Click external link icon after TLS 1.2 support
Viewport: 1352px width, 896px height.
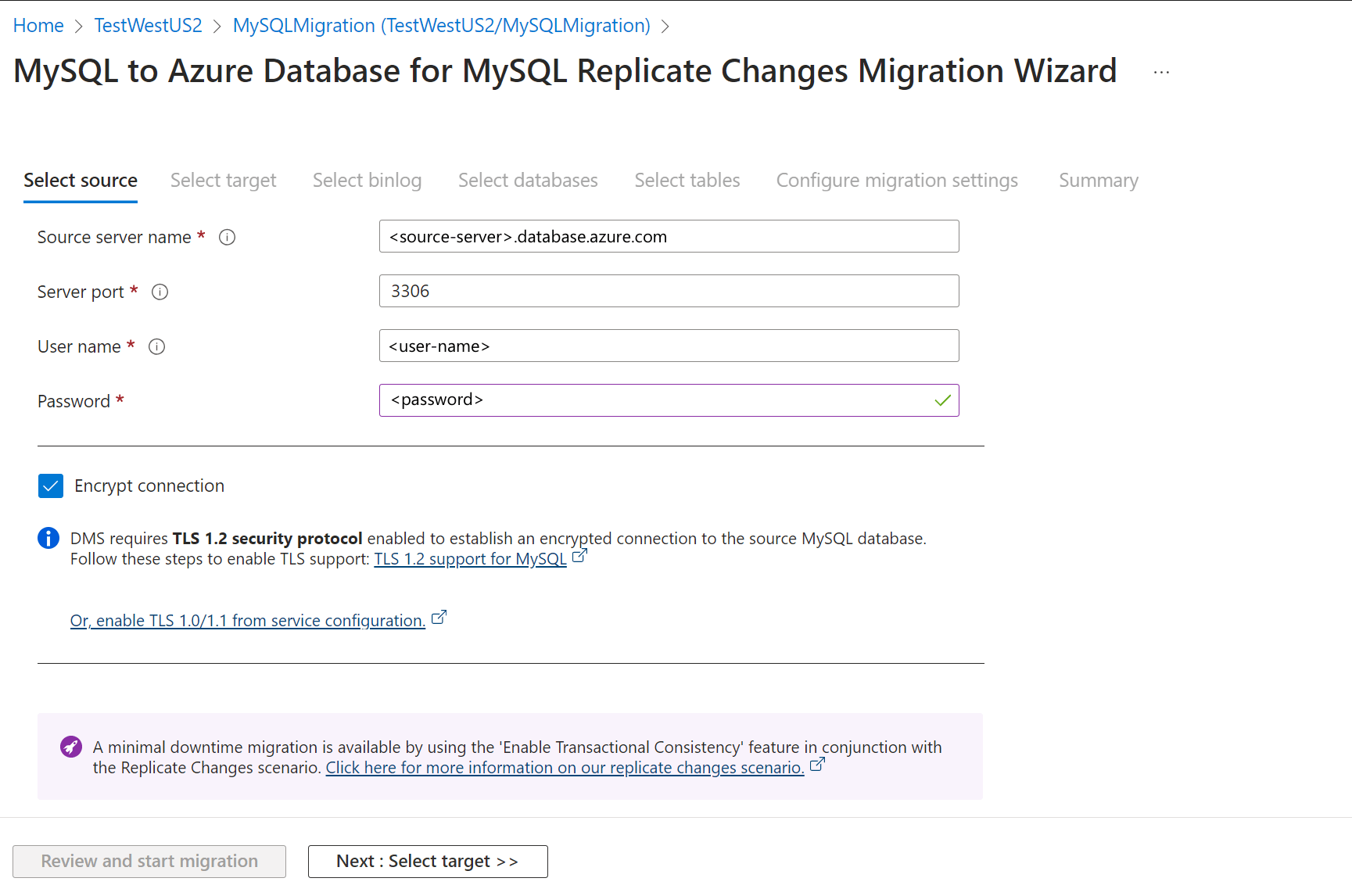point(579,557)
